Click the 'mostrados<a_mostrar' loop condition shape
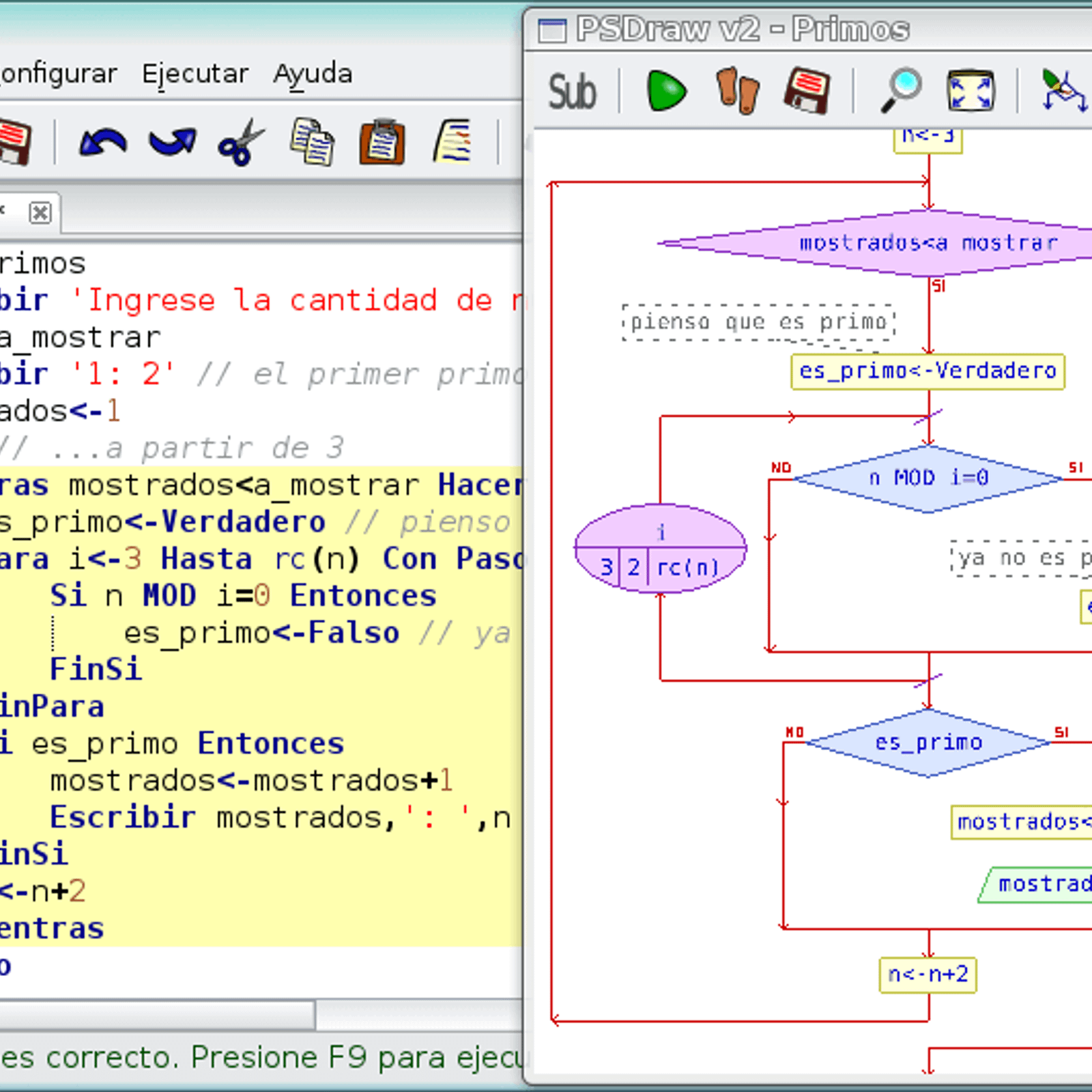1092x1092 pixels. tap(928, 243)
